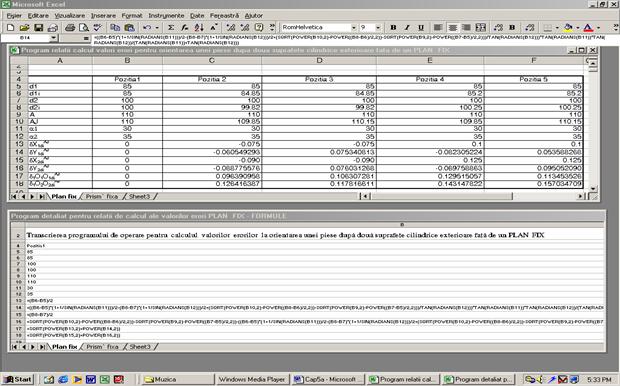Screen dimensions: 620x386
Task: Open the font color dropdown arrow
Action: pos(598,27)
